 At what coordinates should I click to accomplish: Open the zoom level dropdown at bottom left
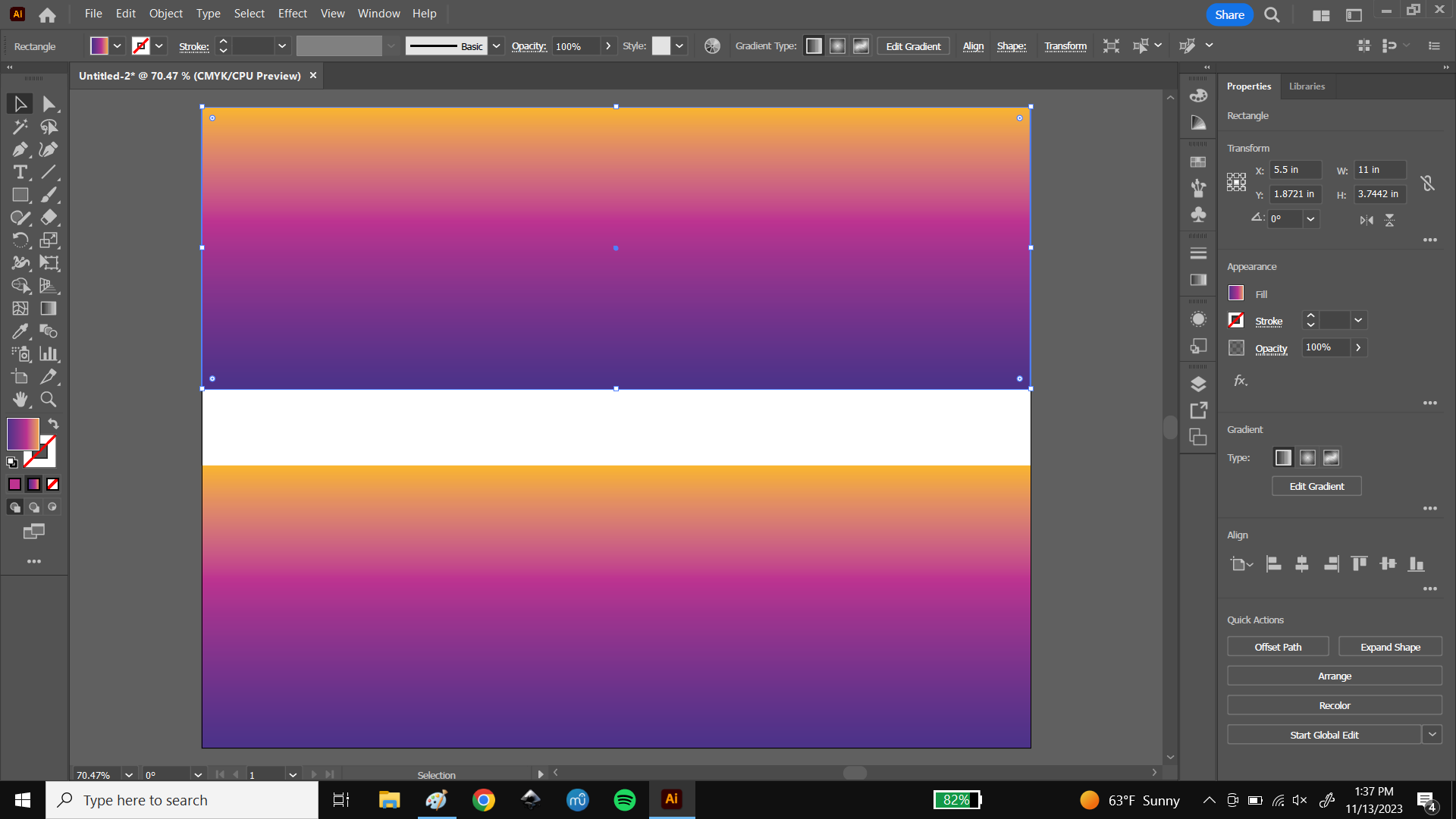[128, 775]
